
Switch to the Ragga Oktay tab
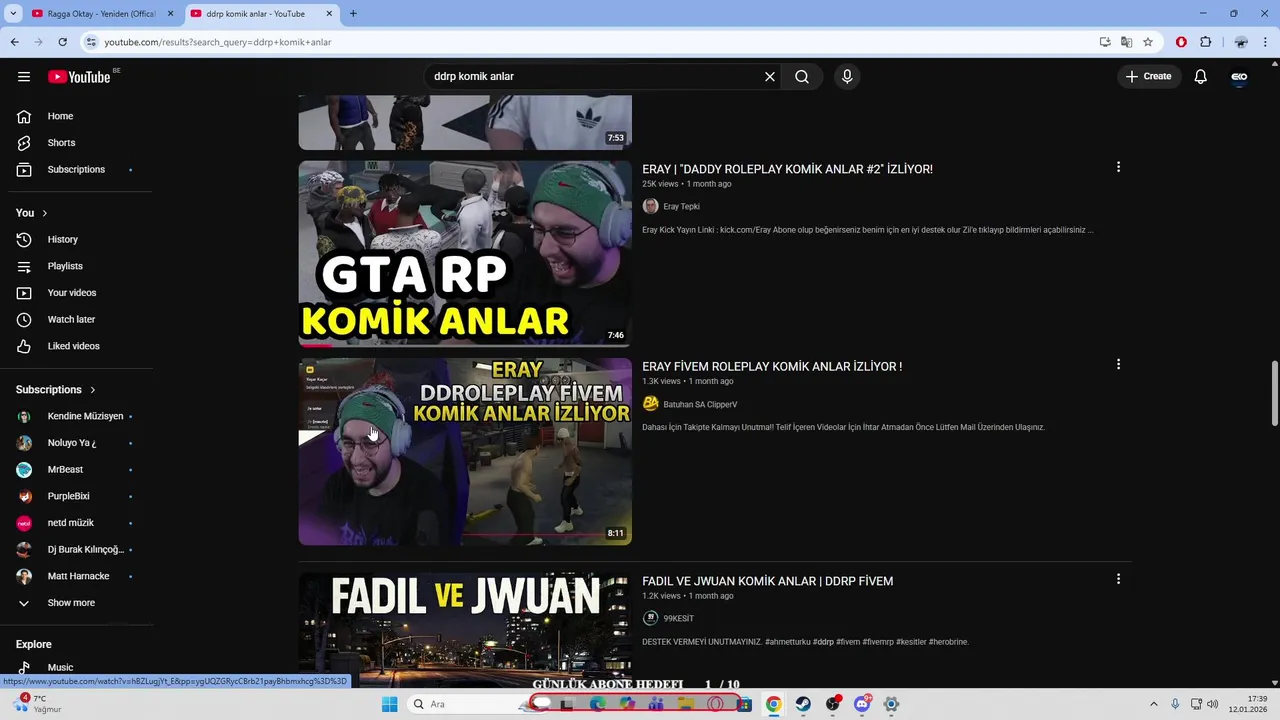pyautogui.click(x=100, y=14)
